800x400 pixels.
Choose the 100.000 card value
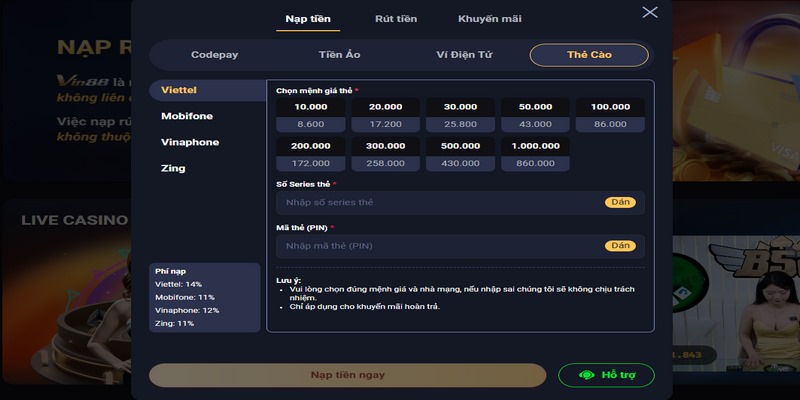pos(610,115)
